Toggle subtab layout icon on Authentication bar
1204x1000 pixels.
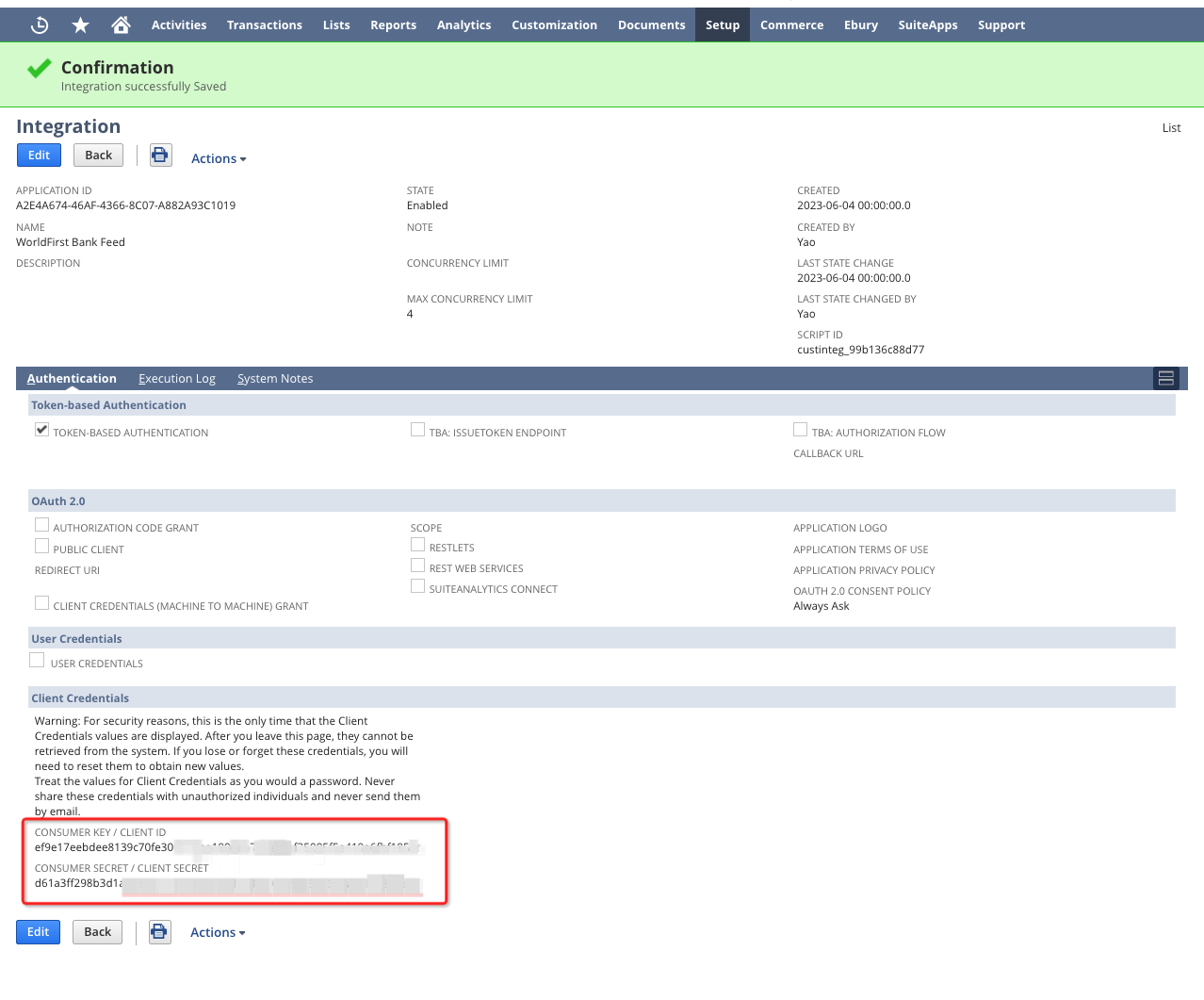1165,378
